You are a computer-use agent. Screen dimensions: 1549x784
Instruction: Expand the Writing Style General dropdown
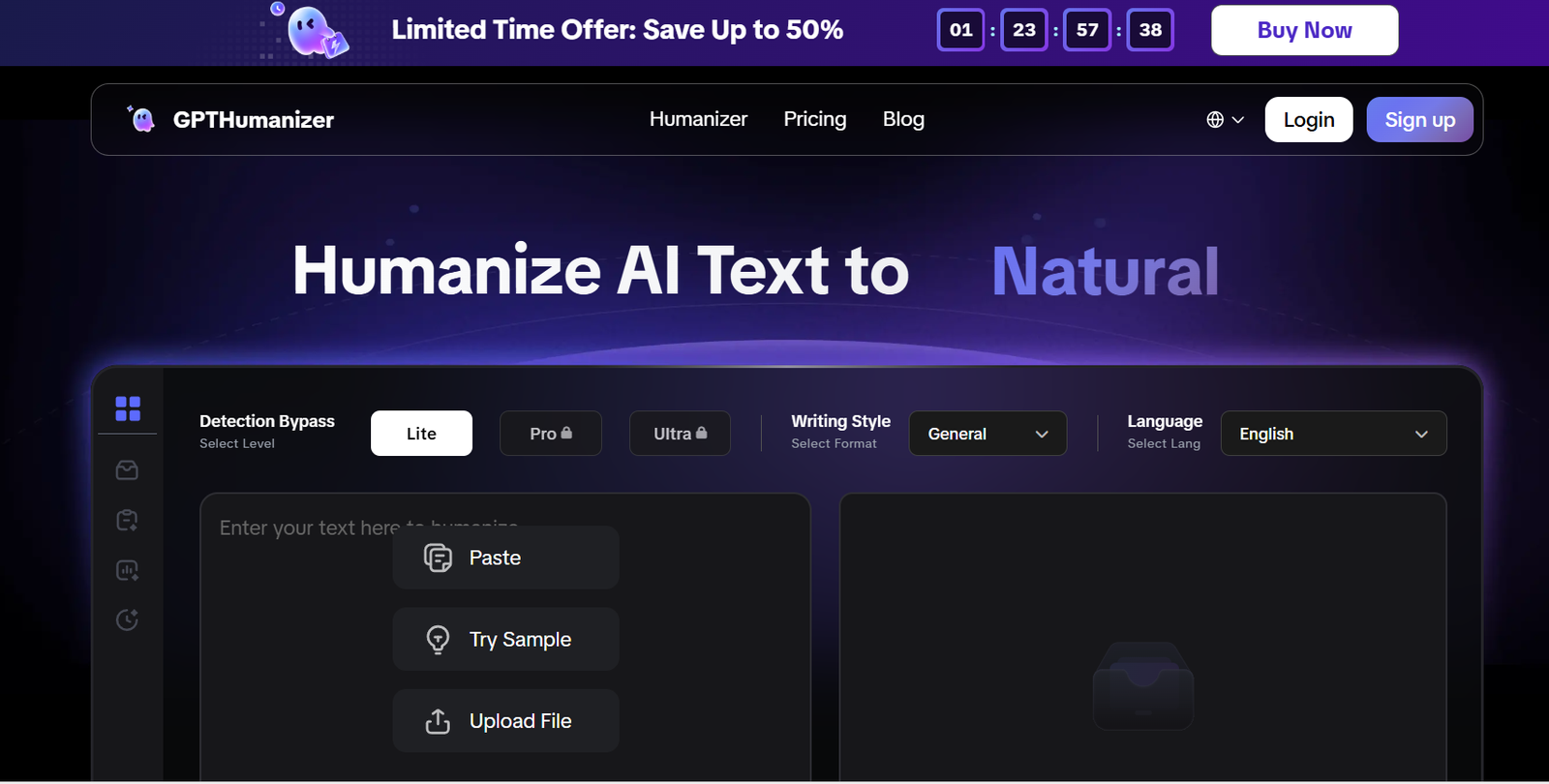point(987,434)
